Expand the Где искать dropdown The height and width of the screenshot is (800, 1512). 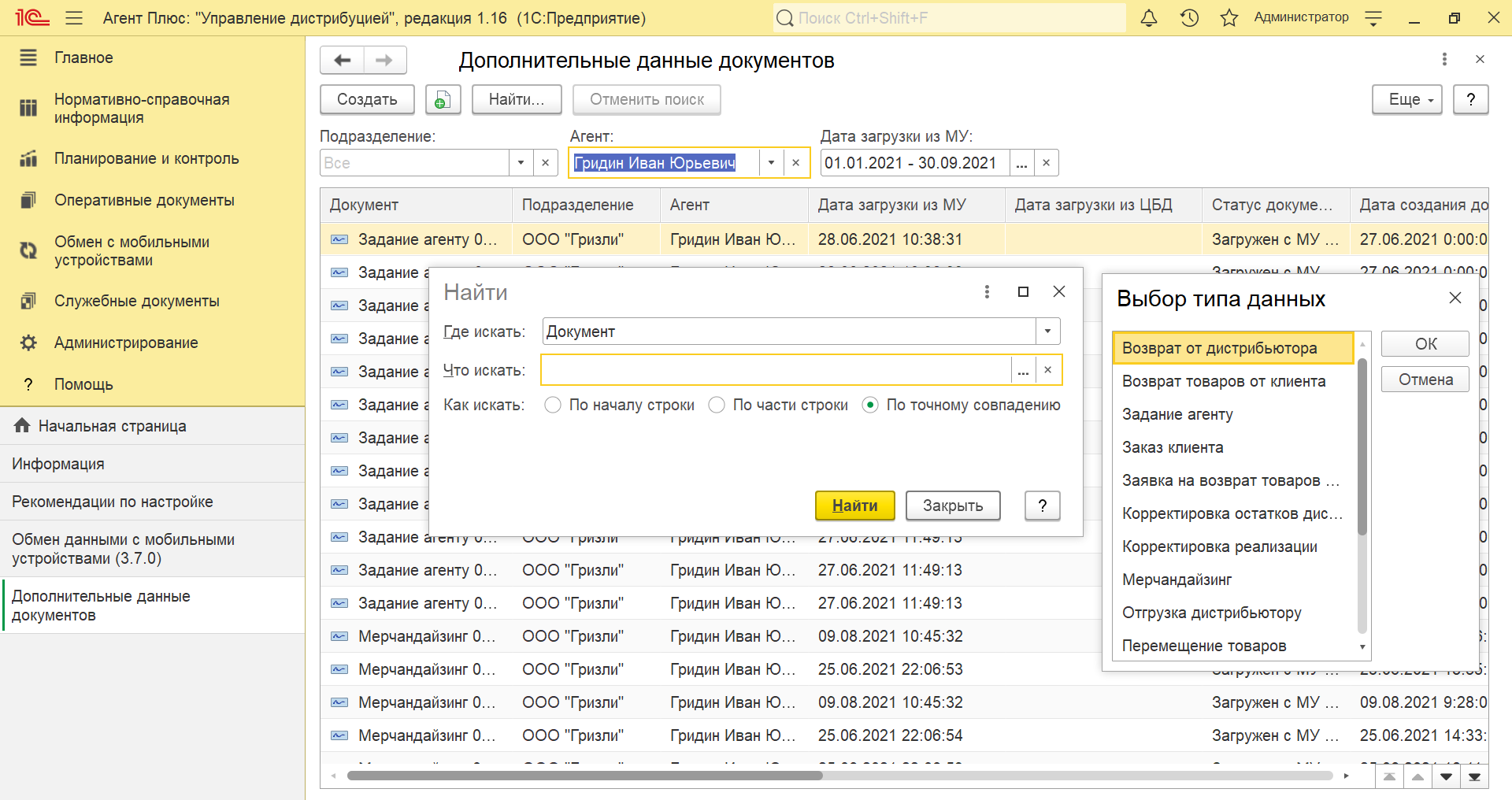1047,331
